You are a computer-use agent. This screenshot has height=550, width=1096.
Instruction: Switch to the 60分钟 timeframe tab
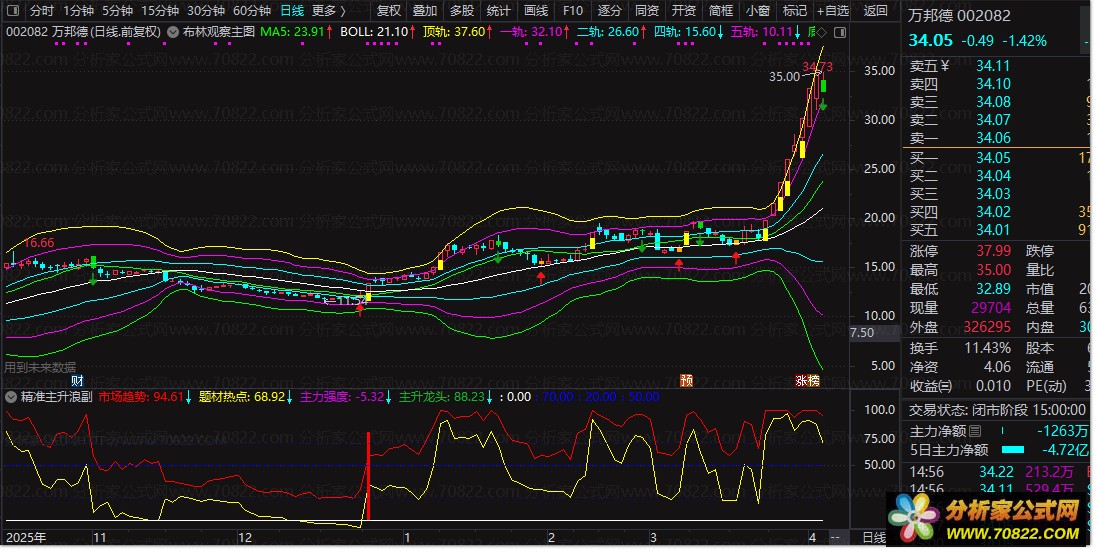[x=252, y=11]
